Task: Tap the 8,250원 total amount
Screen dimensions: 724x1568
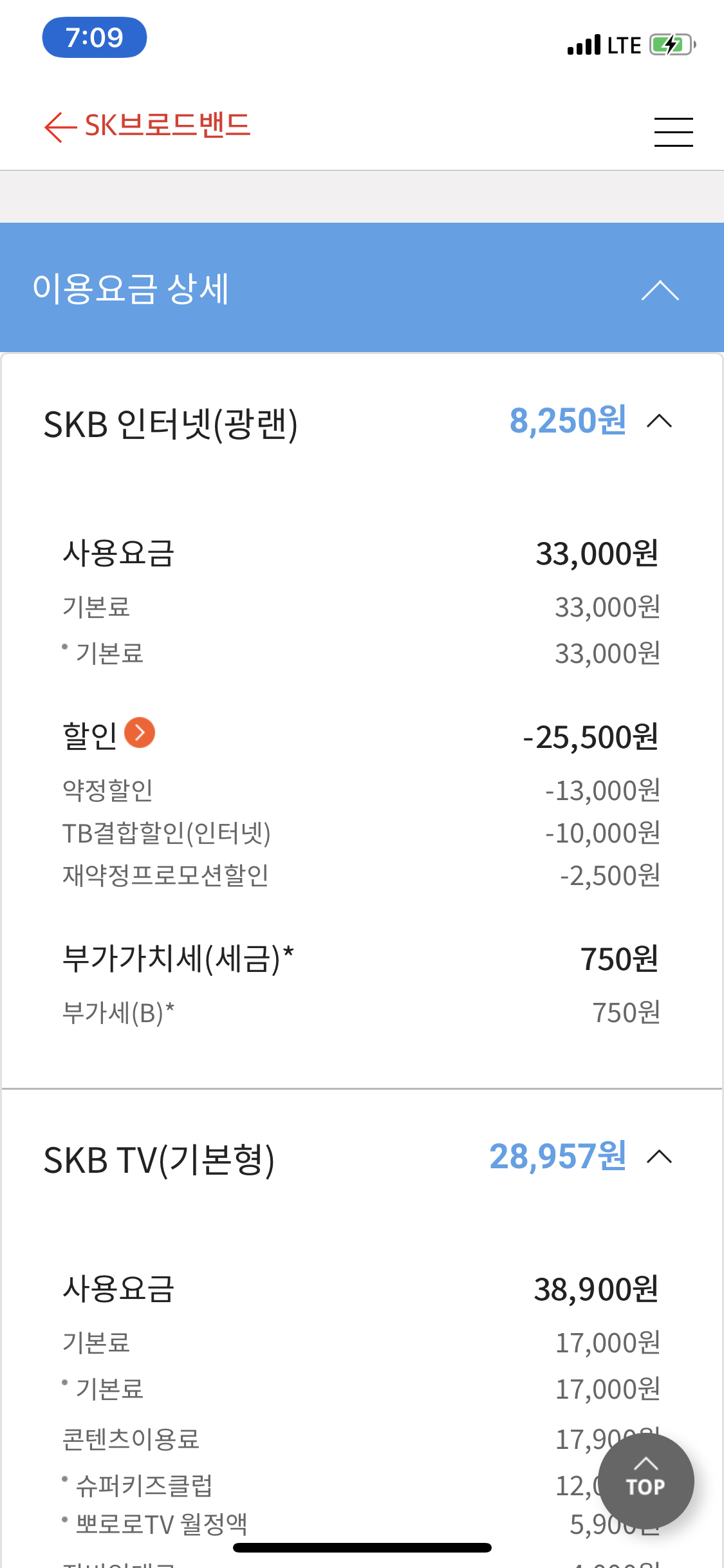Action: [x=568, y=421]
